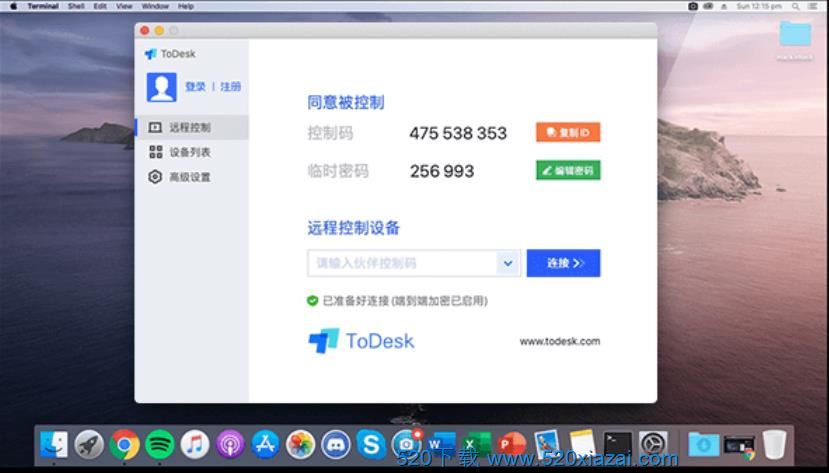Open Notification Center in menu bar
The width and height of the screenshot is (829, 473).
pos(813,6)
